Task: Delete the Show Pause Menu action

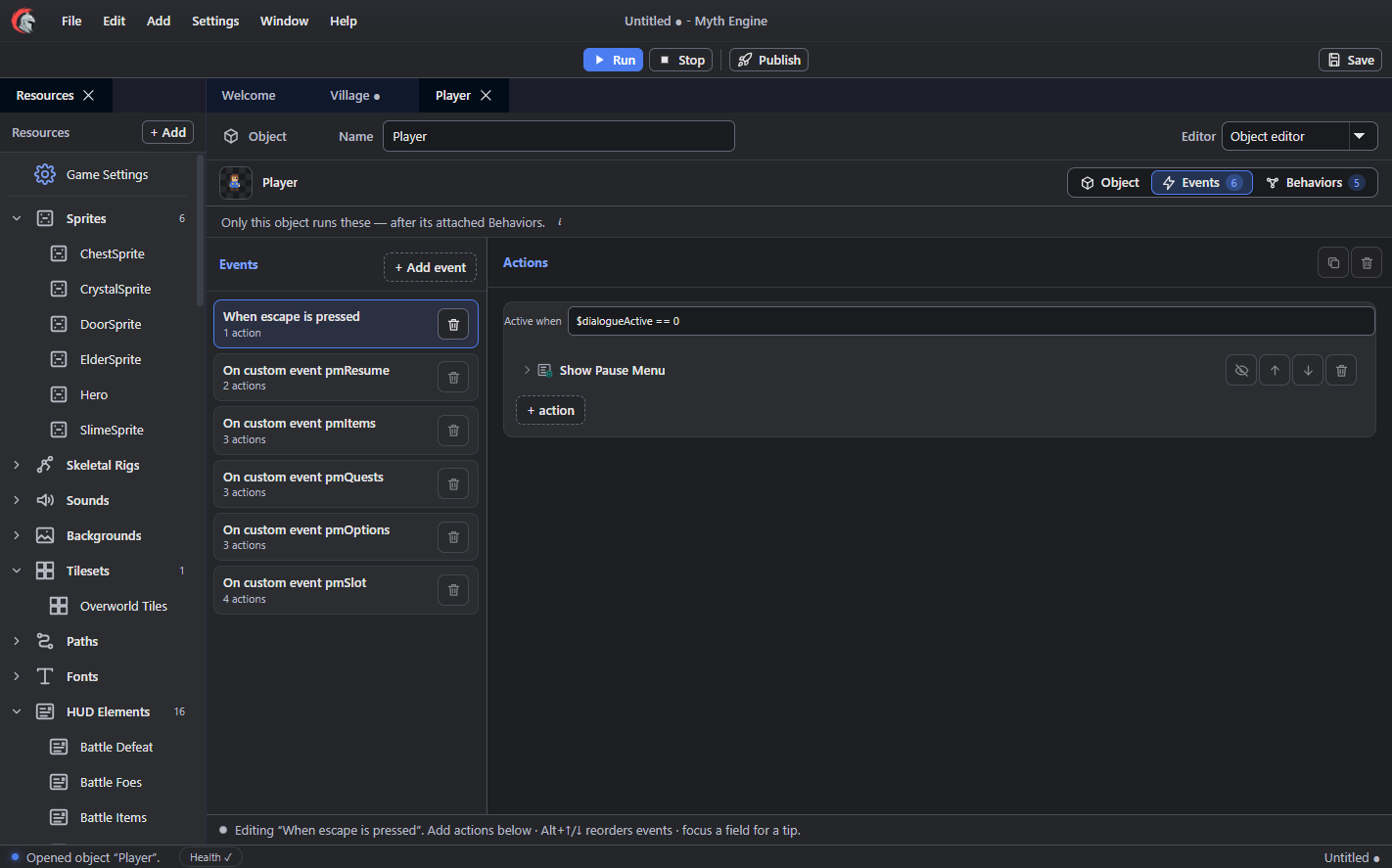Action: click(x=1341, y=370)
